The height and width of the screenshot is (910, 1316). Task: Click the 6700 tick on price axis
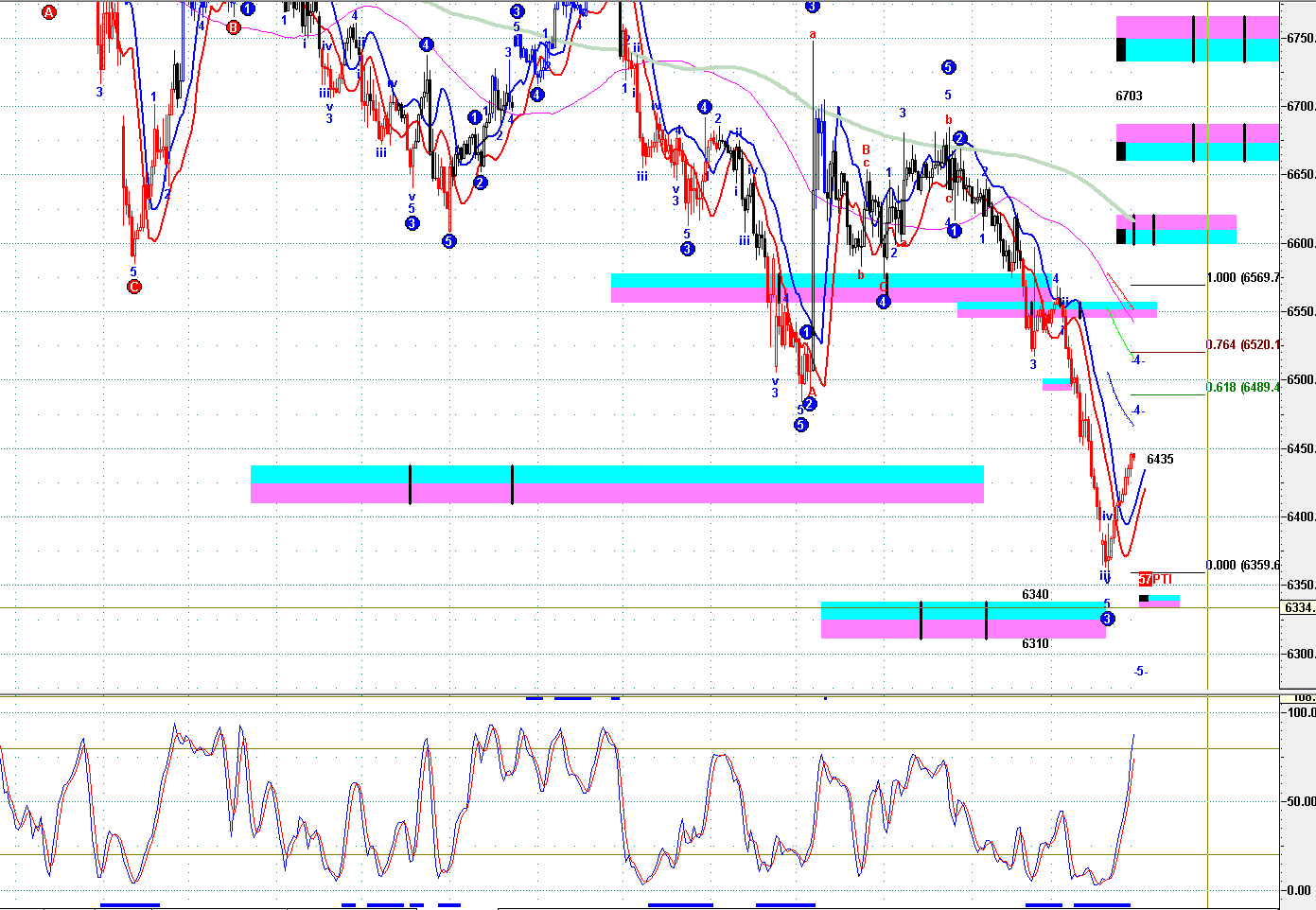[x=1300, y=107]
